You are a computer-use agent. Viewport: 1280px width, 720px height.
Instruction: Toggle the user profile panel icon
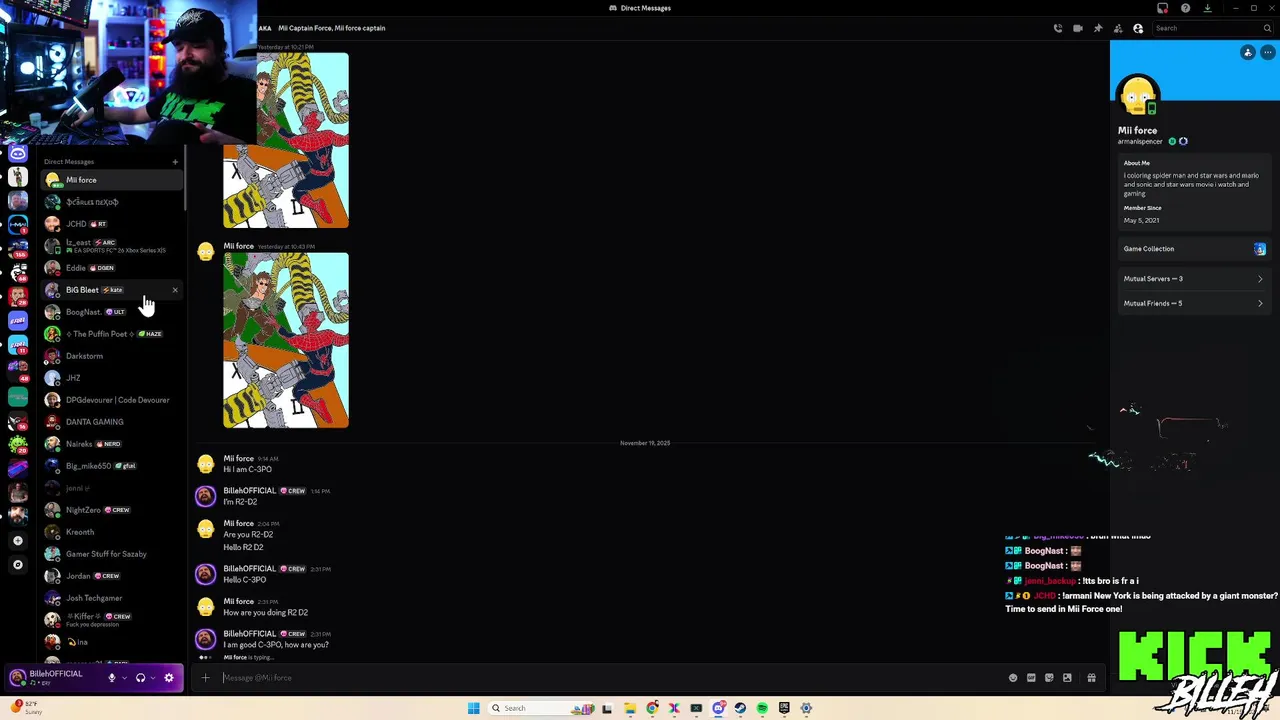(1138, 28)
